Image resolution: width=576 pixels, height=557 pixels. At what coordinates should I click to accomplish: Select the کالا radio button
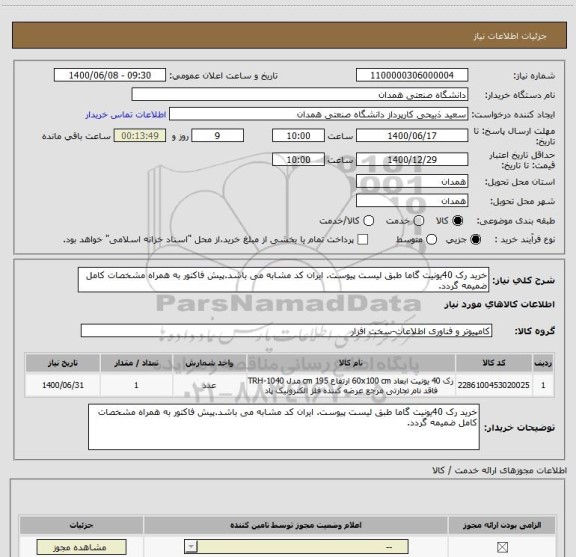point(458,220)
